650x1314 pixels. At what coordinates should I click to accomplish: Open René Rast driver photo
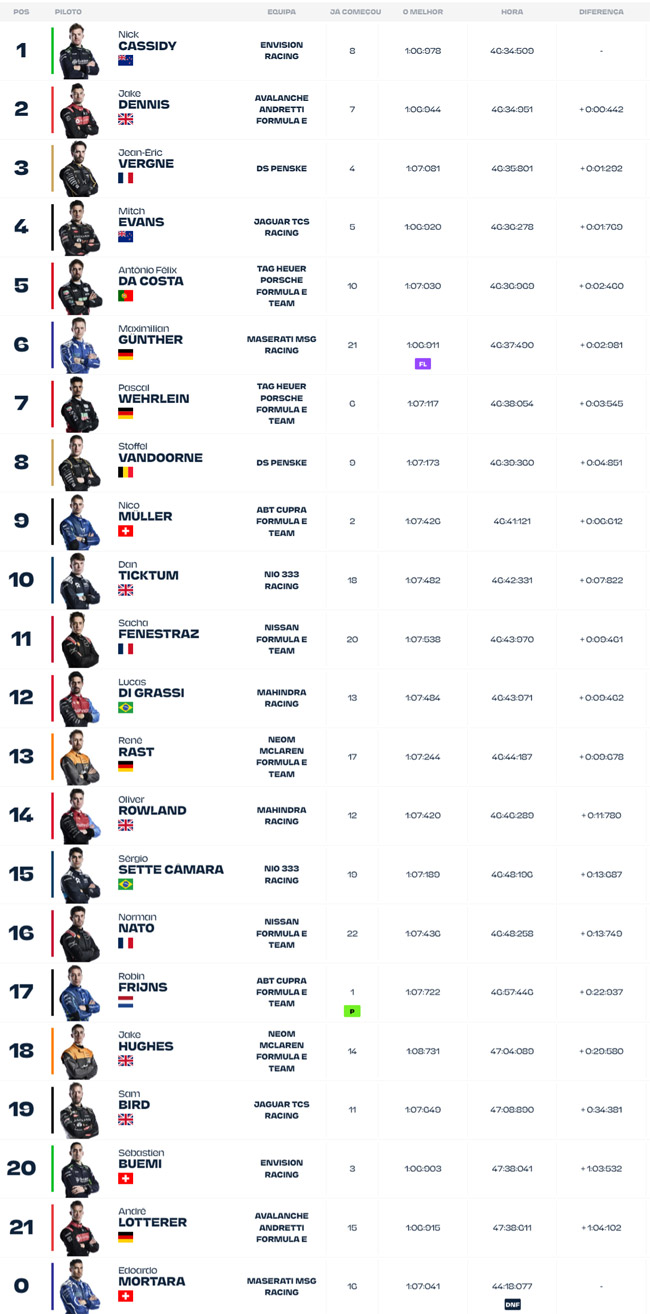(79, 757)
